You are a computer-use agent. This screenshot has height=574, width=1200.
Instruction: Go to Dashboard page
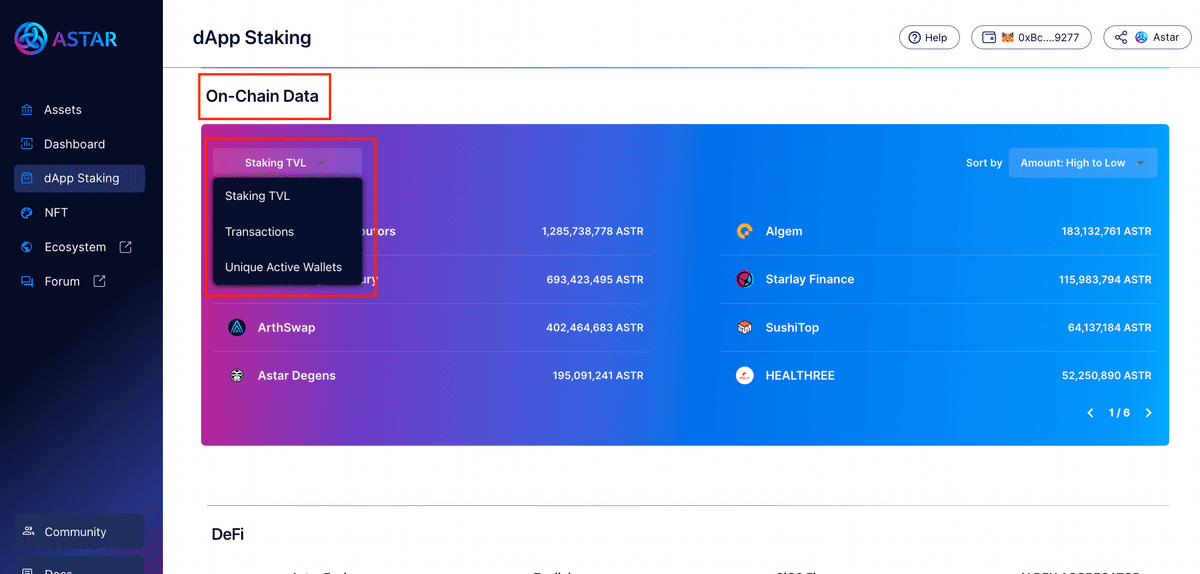[79, 144]
